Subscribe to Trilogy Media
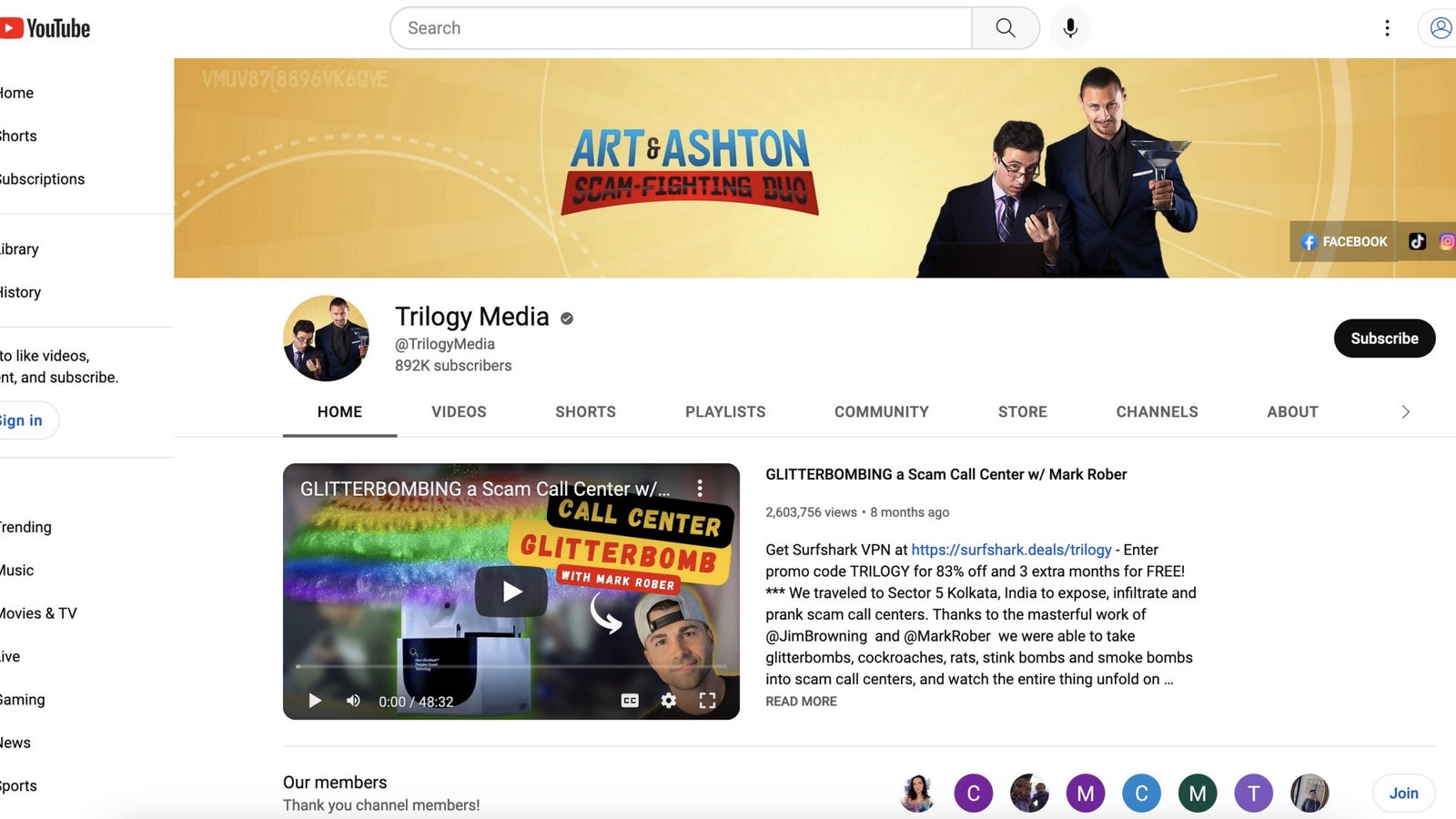The width and height of the screenshot is (1456, 819). coord(1384,339)
